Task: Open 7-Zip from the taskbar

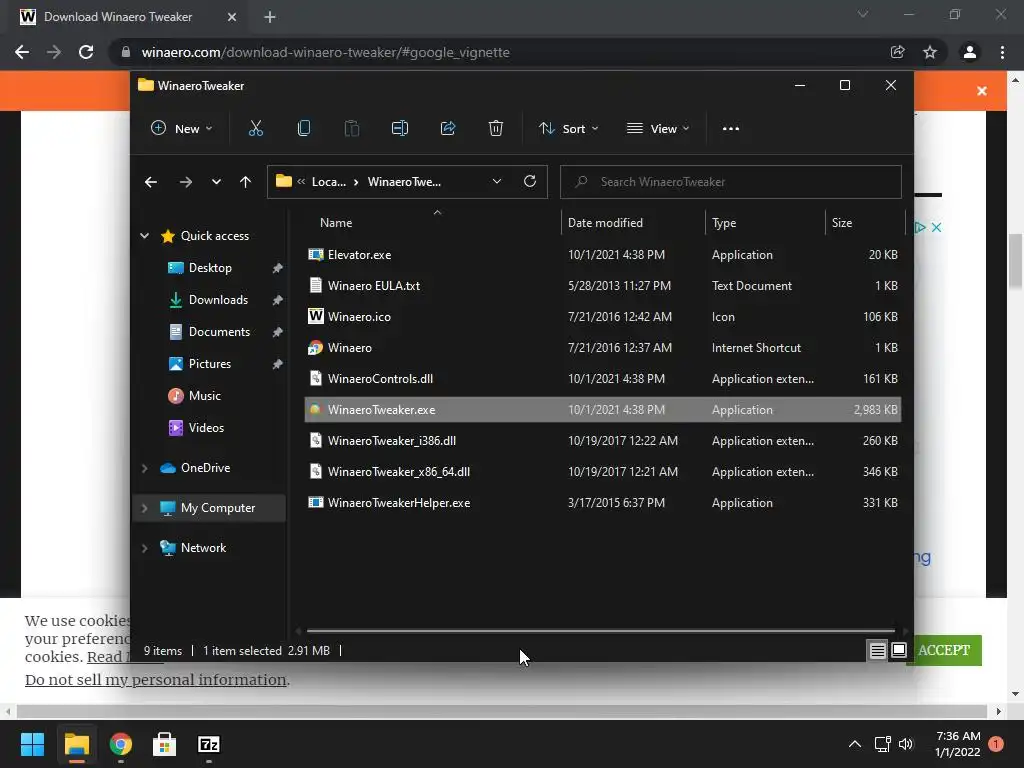Action: click(208, 744)
